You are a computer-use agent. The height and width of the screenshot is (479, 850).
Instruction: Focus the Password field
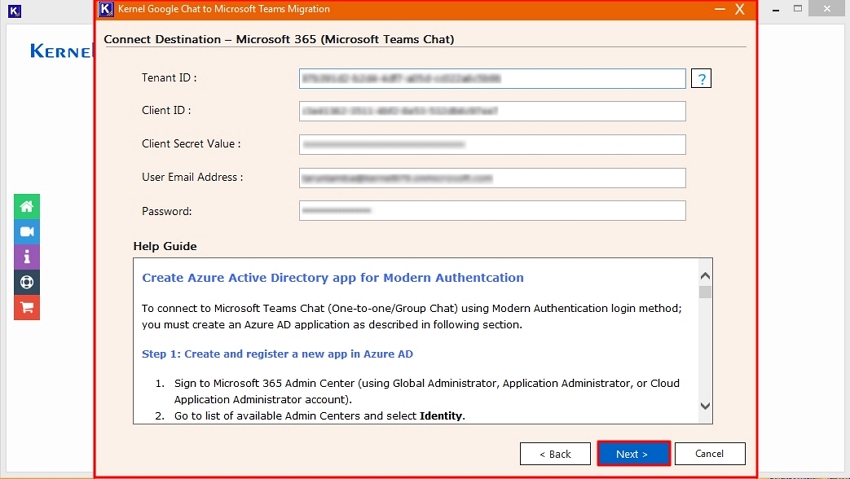coord(492,211)
